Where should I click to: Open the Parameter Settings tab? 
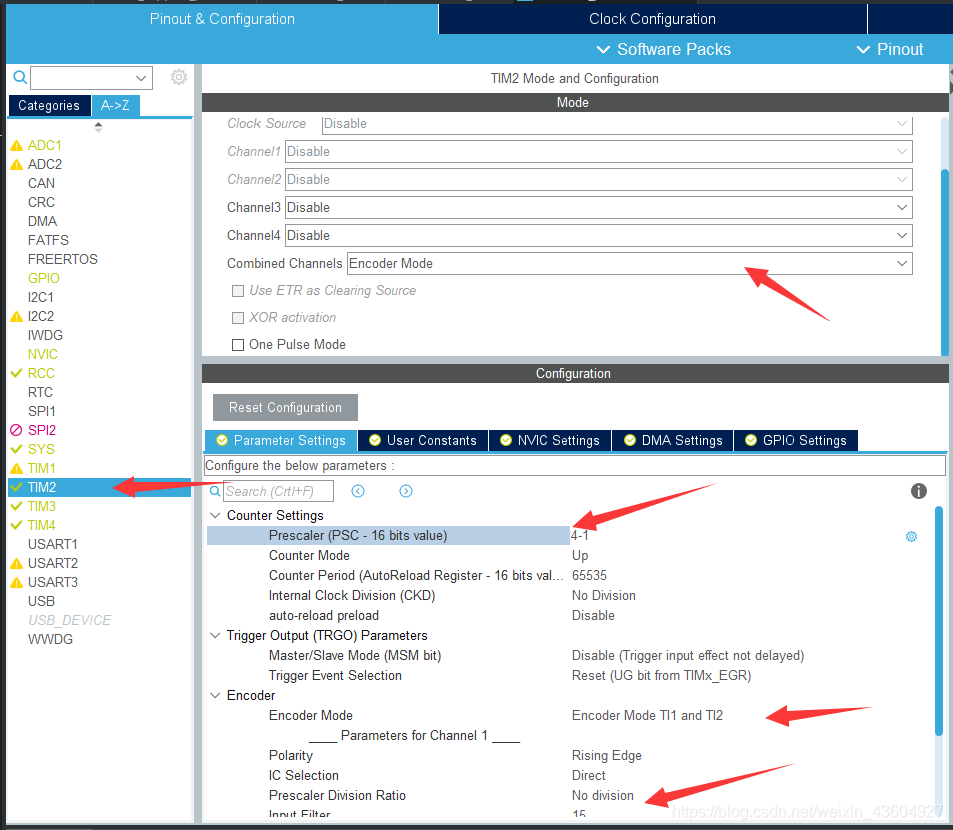click(x=281, y=441)
